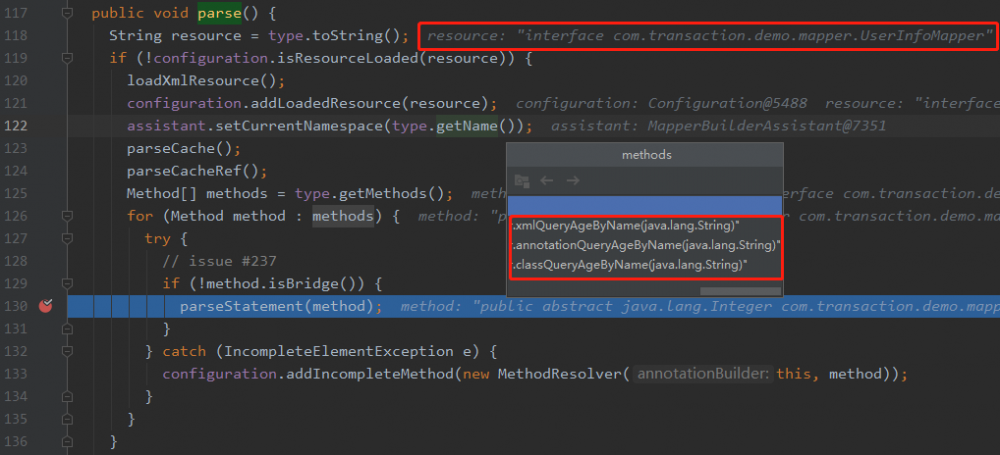Click line number 136 in the gutter
The image size is (1000, 455).
[15, 442]
